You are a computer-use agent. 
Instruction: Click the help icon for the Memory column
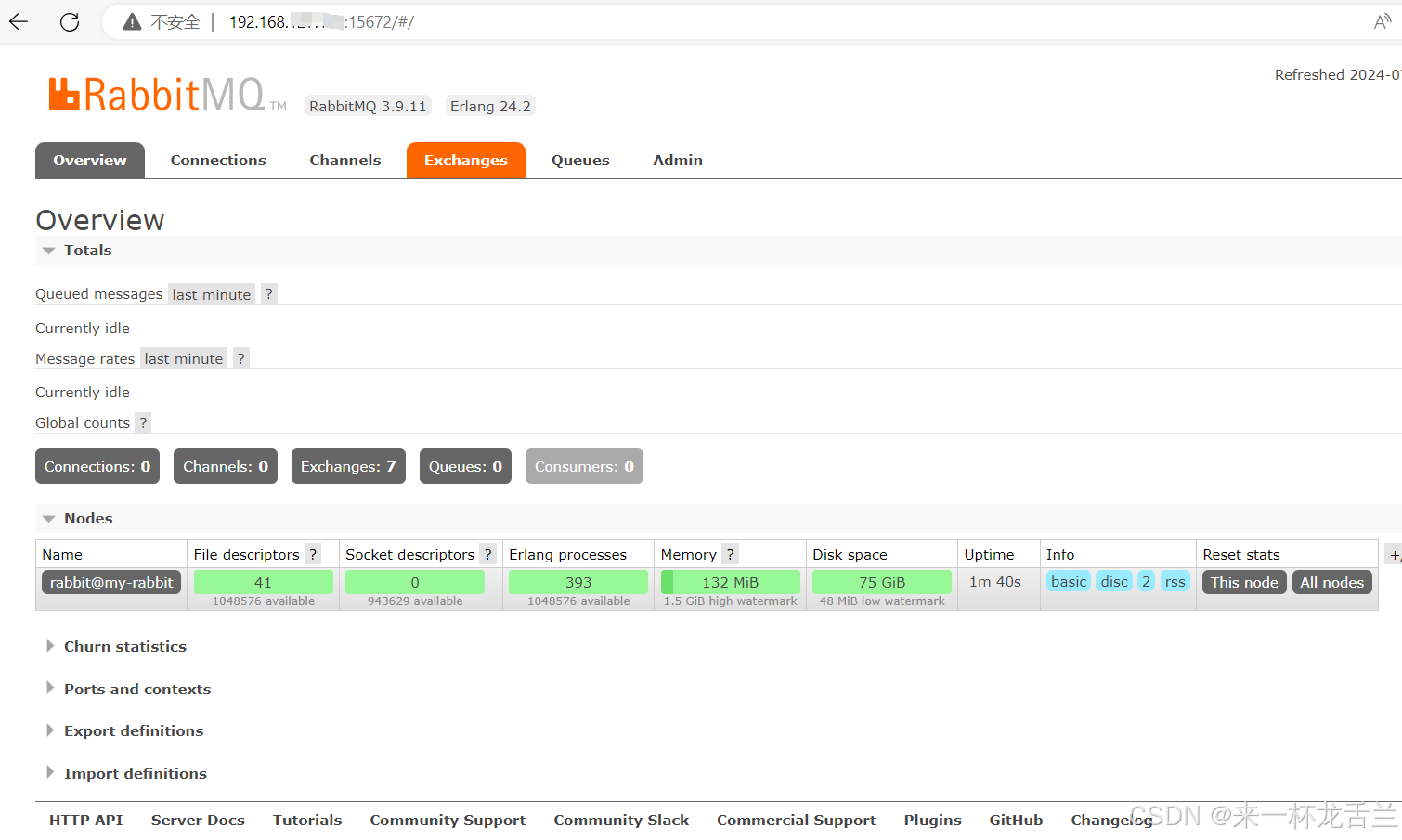pos(731,554)
